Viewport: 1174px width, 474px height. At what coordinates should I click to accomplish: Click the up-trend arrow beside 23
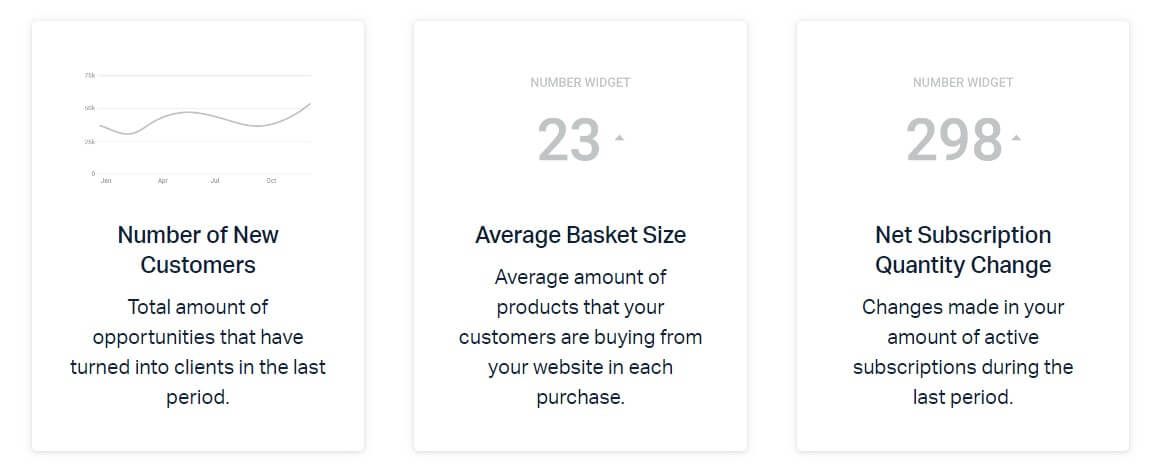pyautogui.click(x=619, y=137)
